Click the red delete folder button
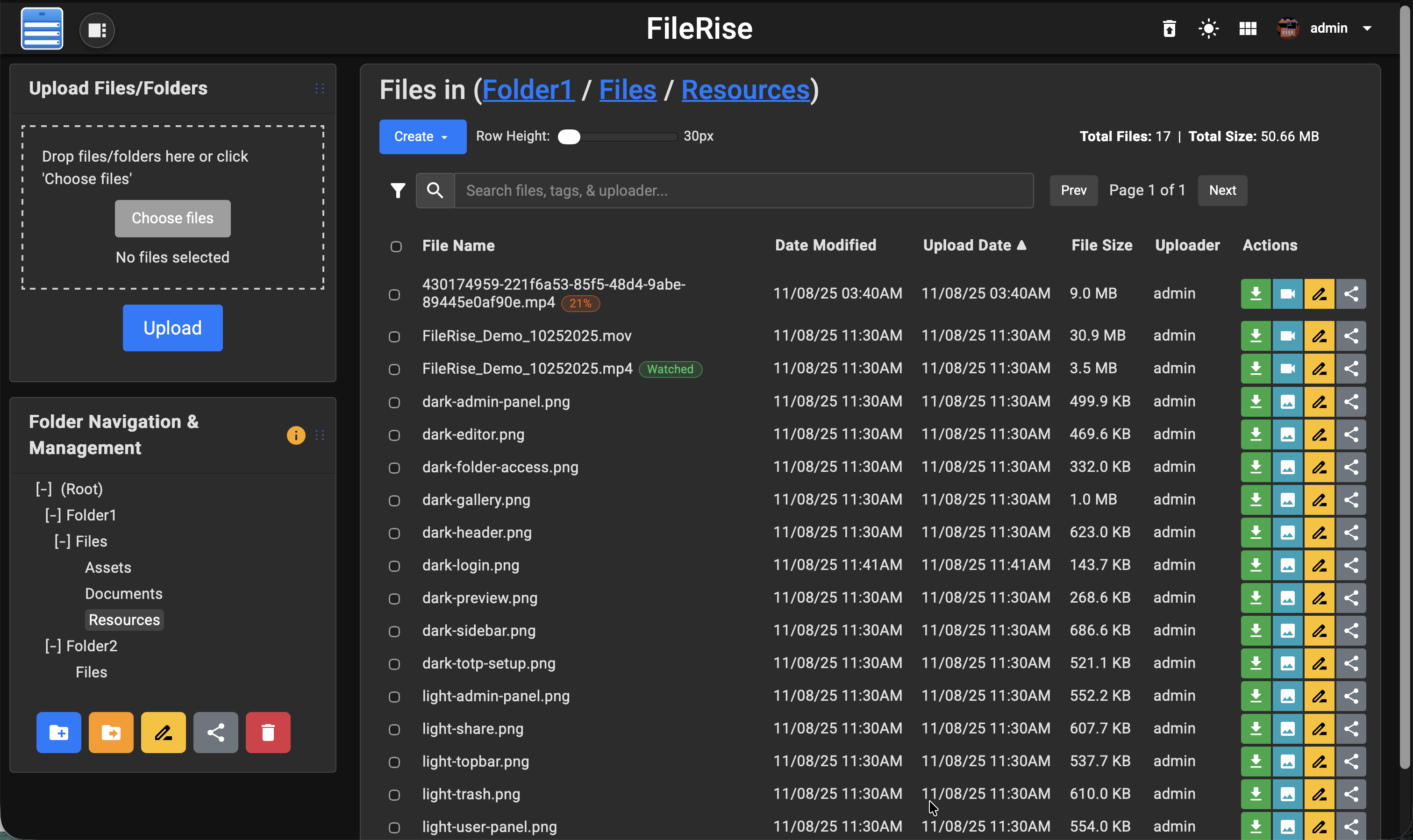 (x=268, y=733)
